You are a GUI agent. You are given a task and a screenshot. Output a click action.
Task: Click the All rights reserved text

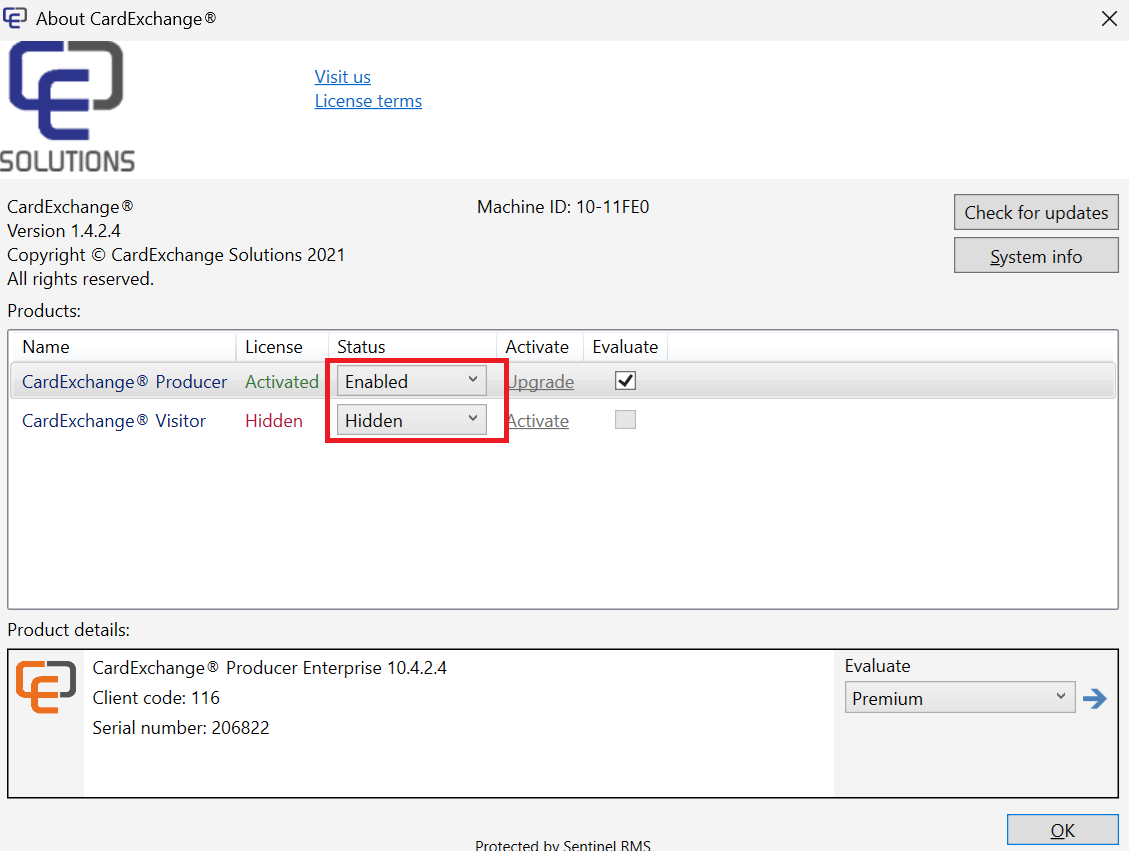pyautogui.click(x=81, y=279)
